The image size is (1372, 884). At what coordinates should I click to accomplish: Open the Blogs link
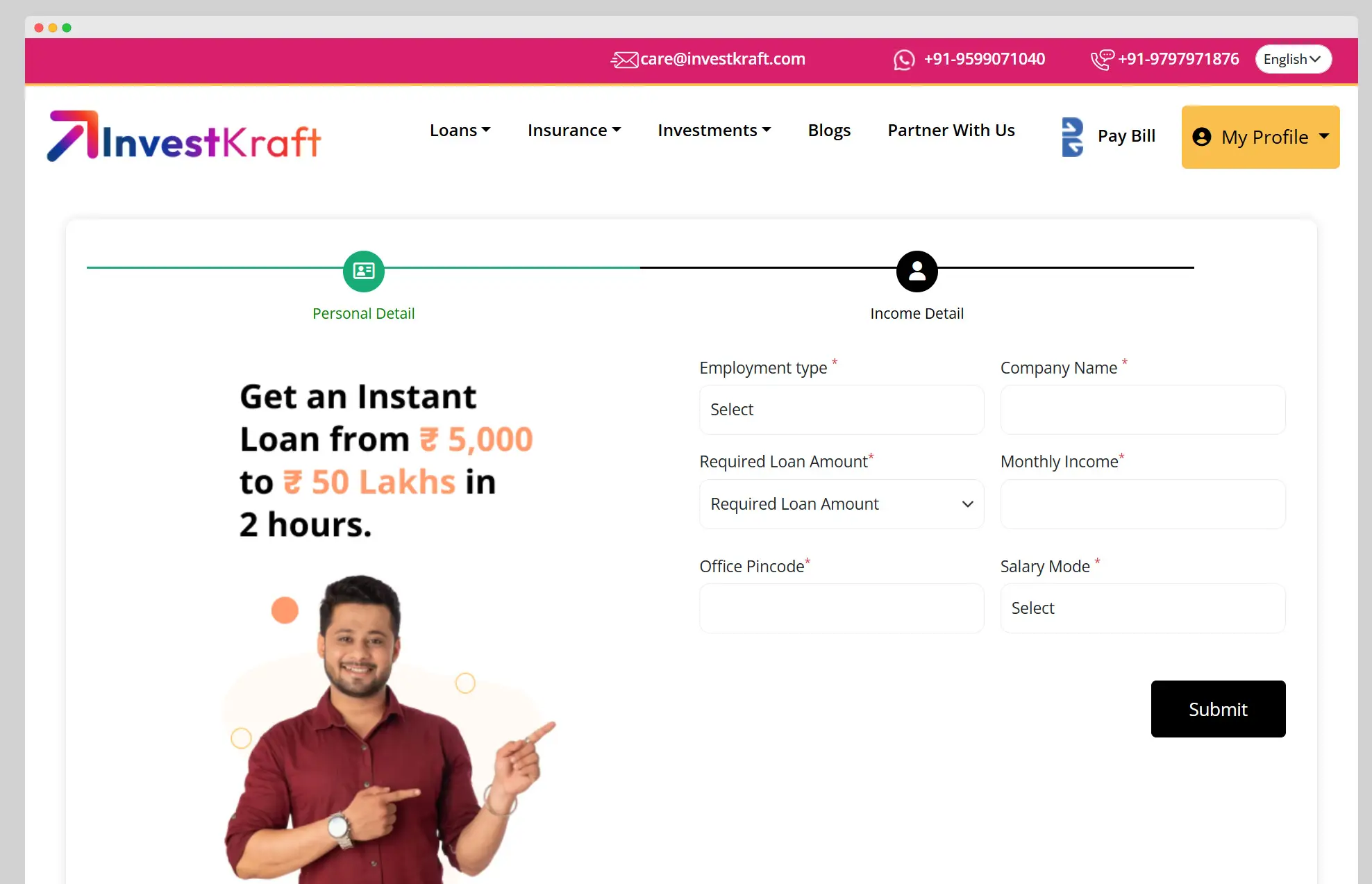pos(829,131)
